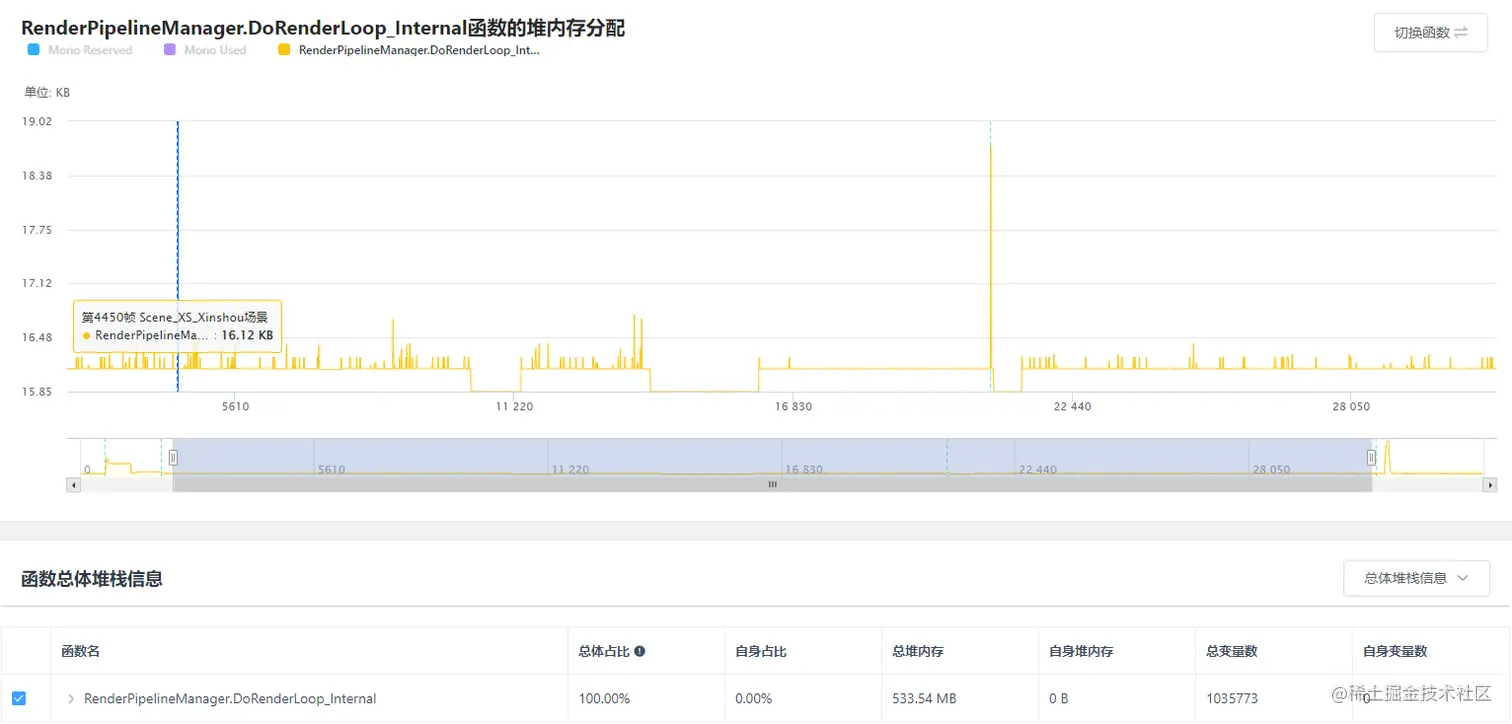The image size is (1512, 724).
Task: Toggle the Mono Used series via its legend label
Action: (214, 50)
